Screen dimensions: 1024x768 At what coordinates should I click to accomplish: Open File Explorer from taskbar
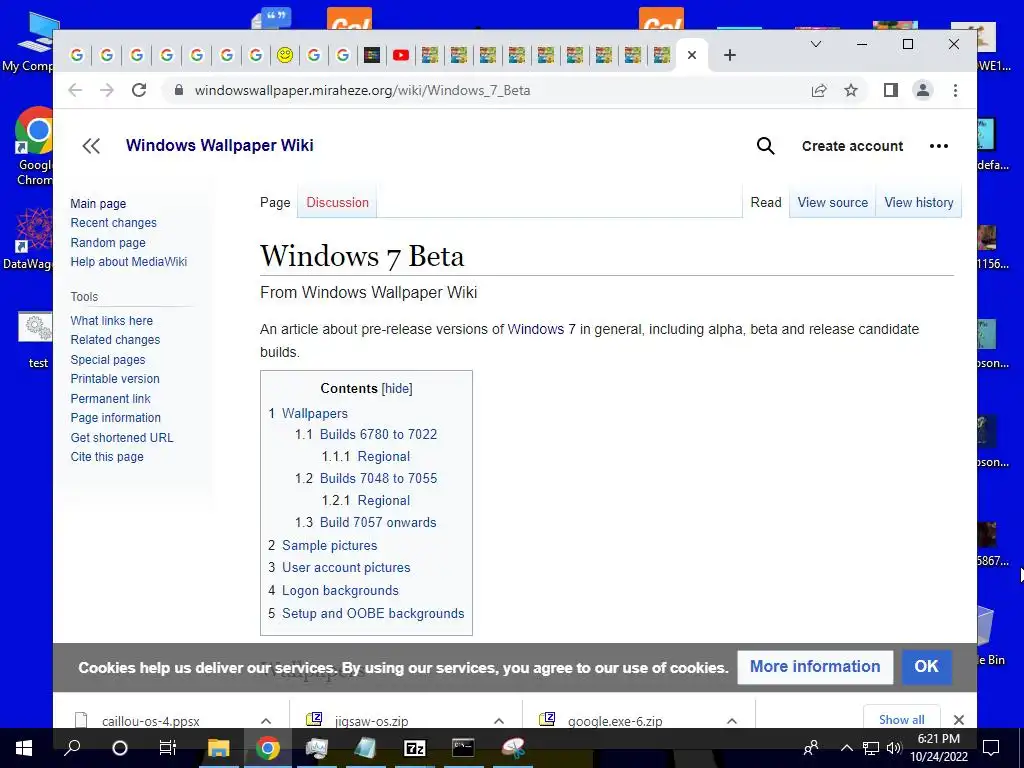(x=219, y=748)
